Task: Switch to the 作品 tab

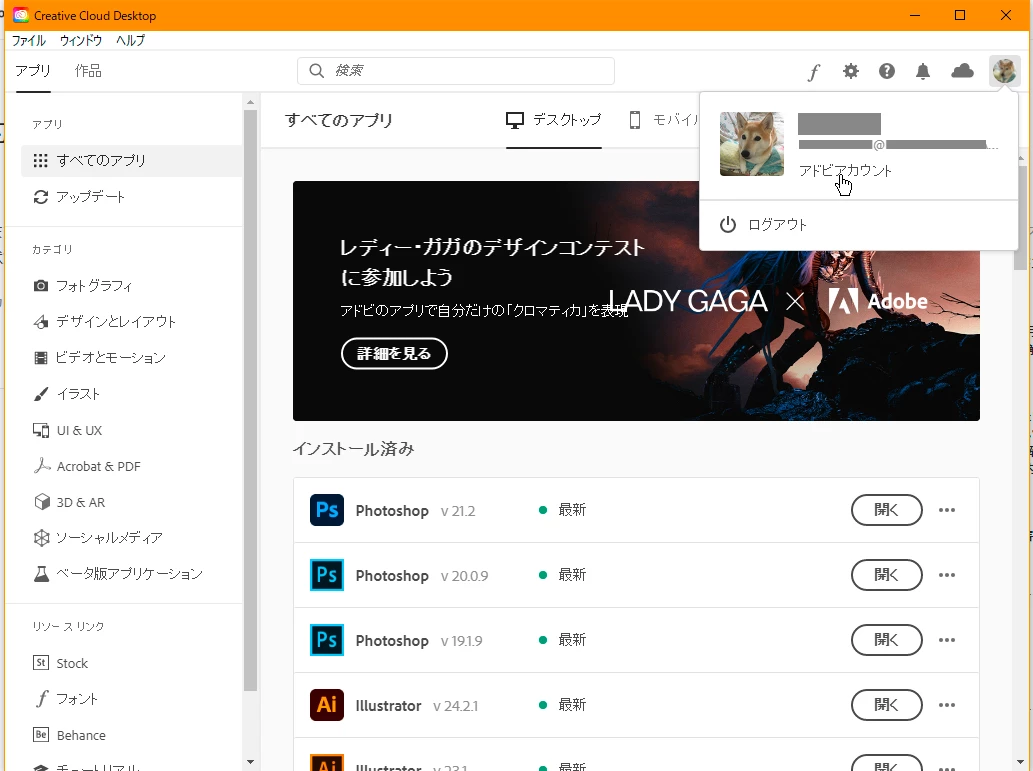Action: [88, 71]
